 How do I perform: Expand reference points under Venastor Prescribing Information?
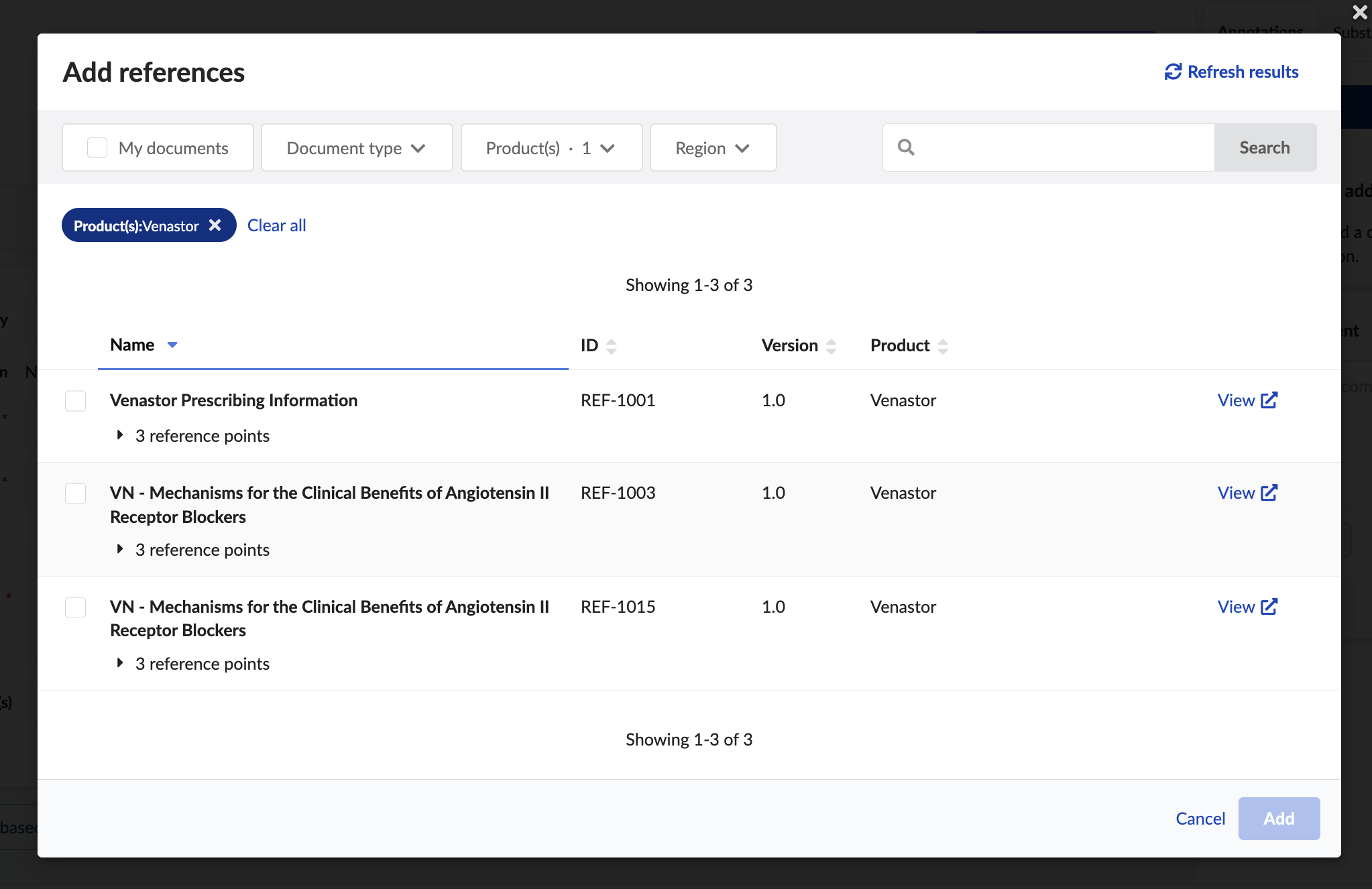coord(120,435)
